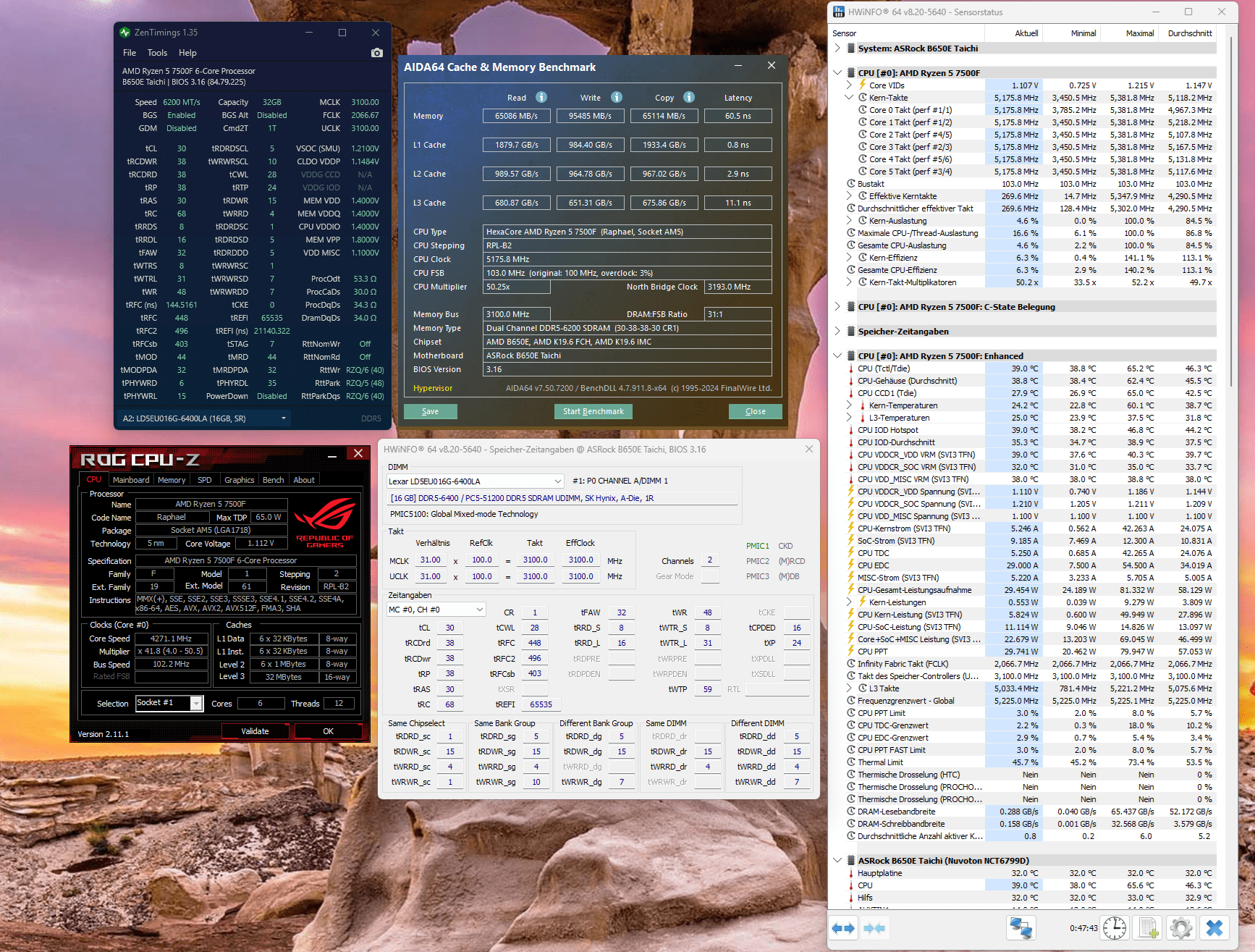Click the clock icon next to Bustakt

(x=852, y=184)
